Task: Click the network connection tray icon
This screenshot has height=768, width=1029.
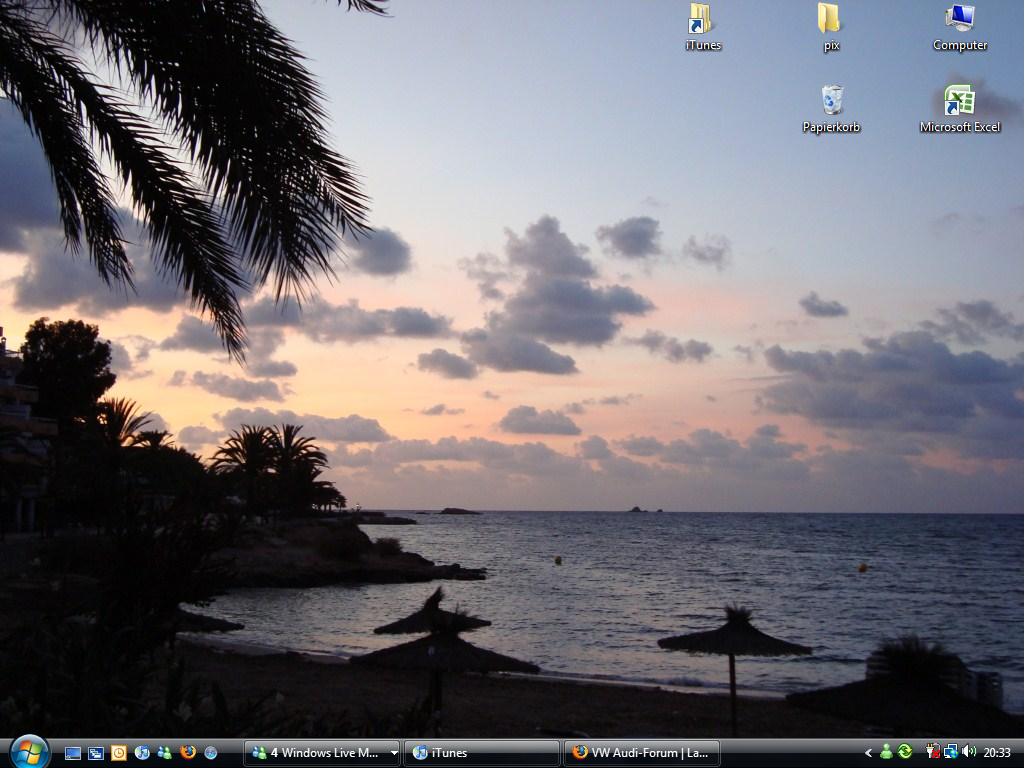Action: 950,752
